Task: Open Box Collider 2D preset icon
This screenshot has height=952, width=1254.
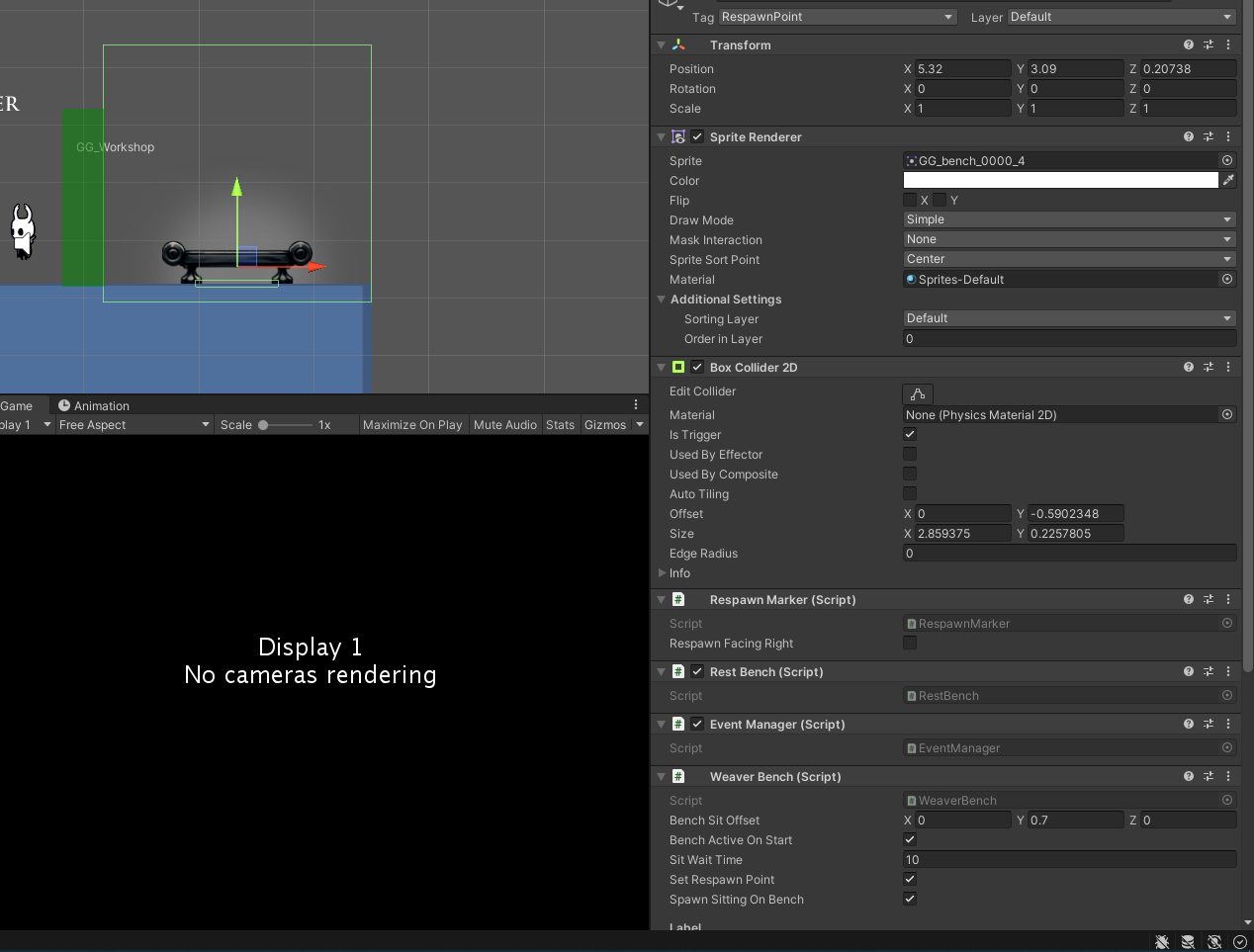Action: [x=1208, y=367]
